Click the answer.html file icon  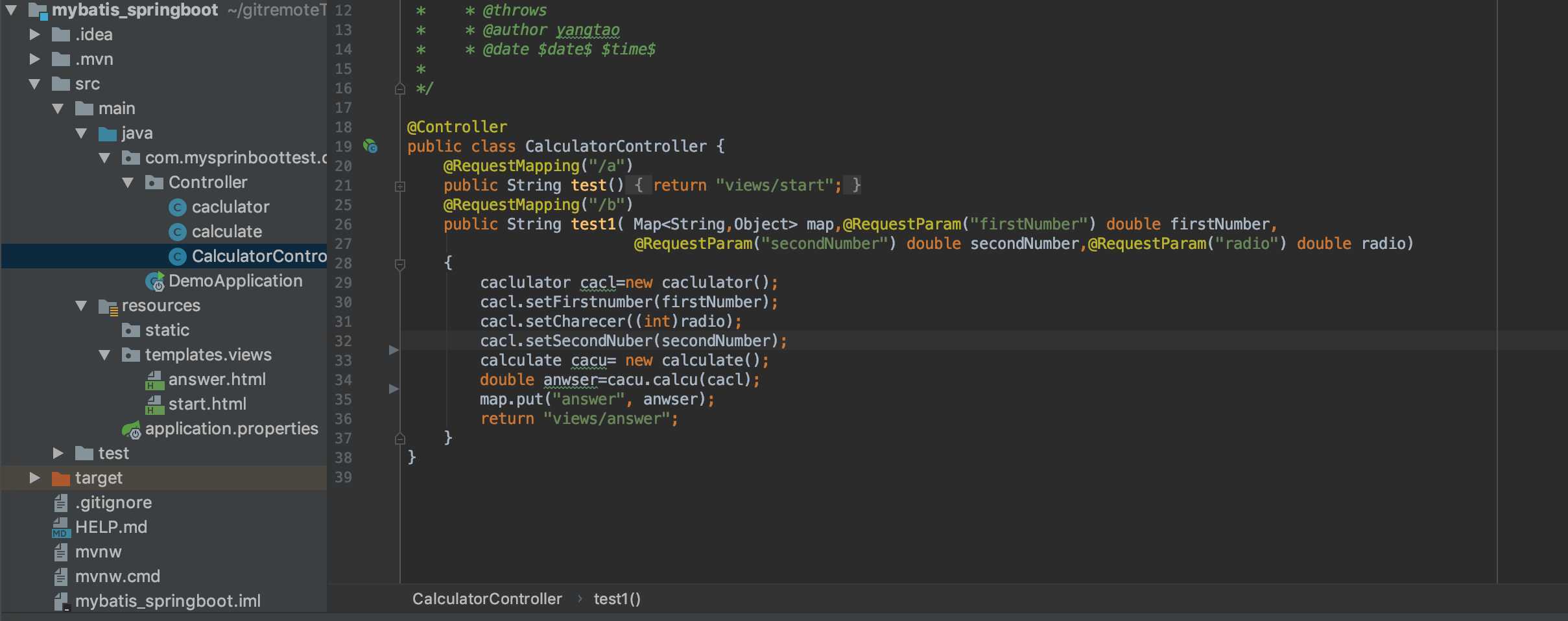(154, 380)
